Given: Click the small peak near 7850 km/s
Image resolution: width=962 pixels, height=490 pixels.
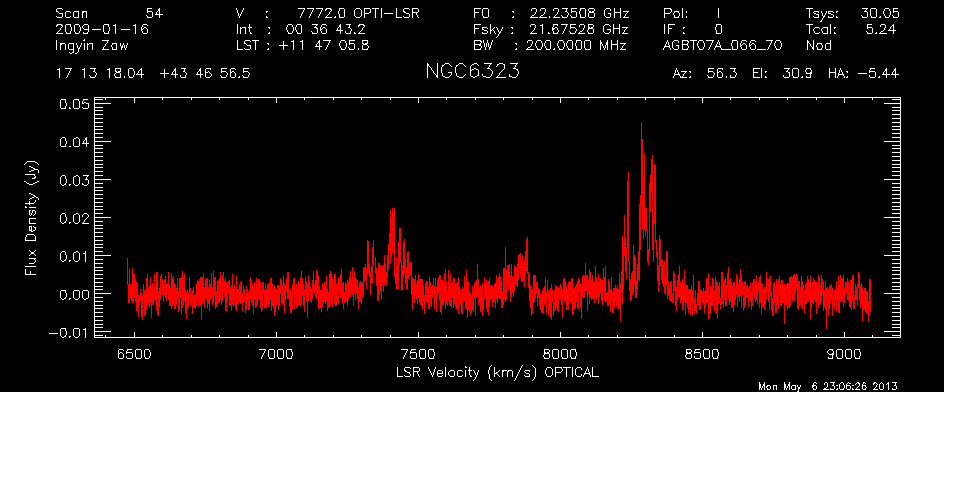Looking at the screenshot, I should (x=524, y=243).
